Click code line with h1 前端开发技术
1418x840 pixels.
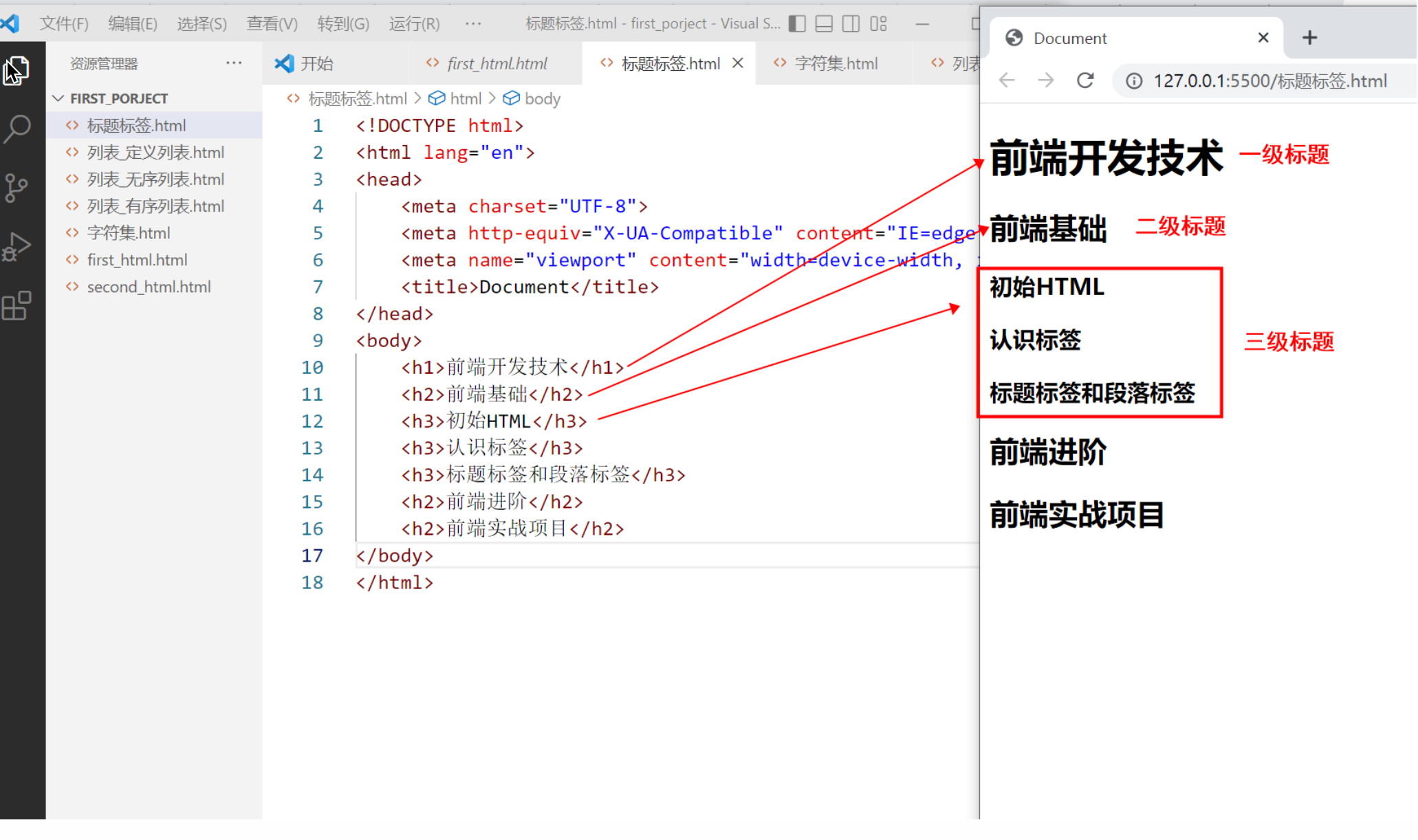tap(512, 367)
